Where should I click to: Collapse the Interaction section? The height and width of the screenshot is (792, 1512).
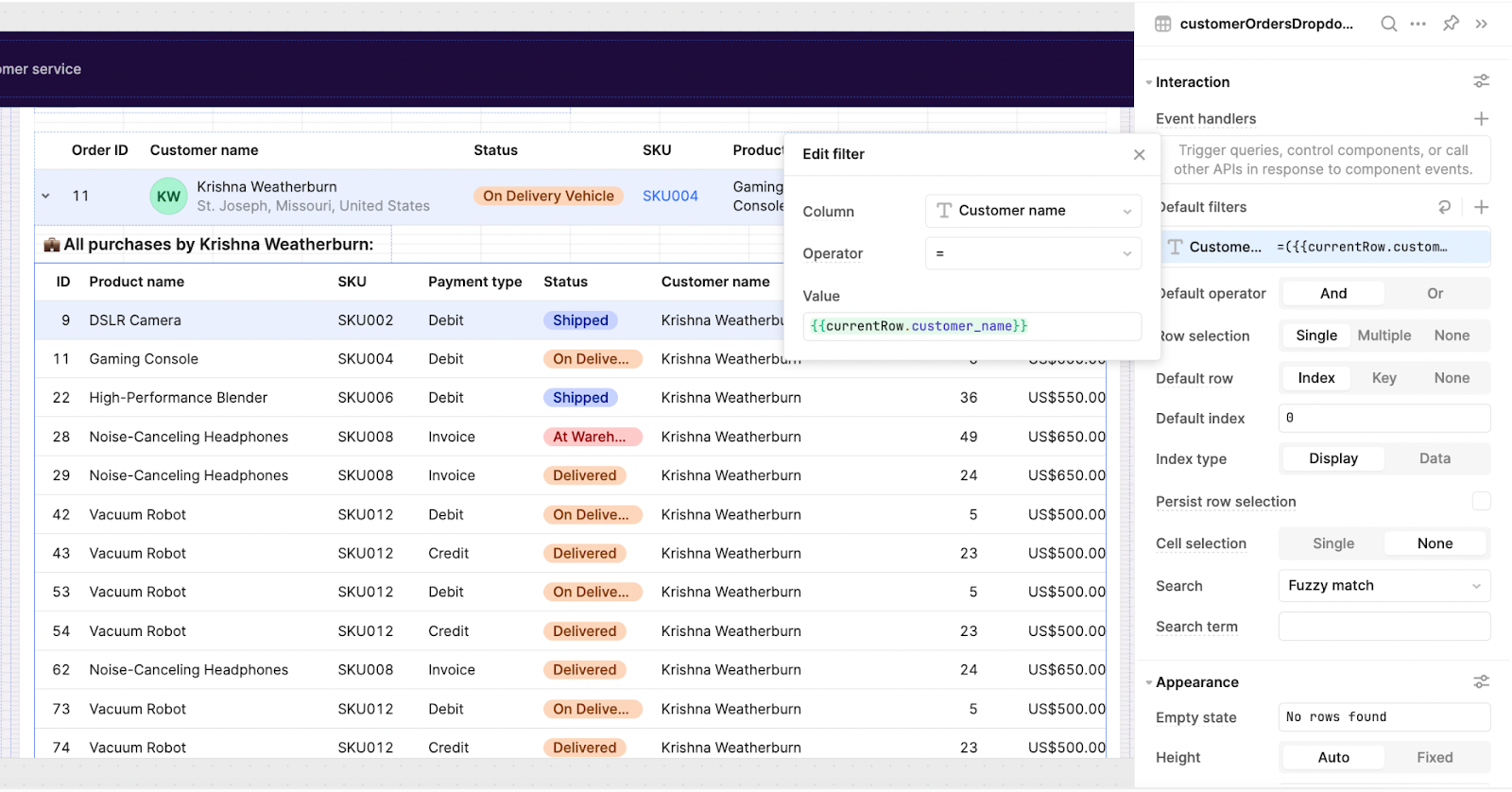click(1148, 82)
